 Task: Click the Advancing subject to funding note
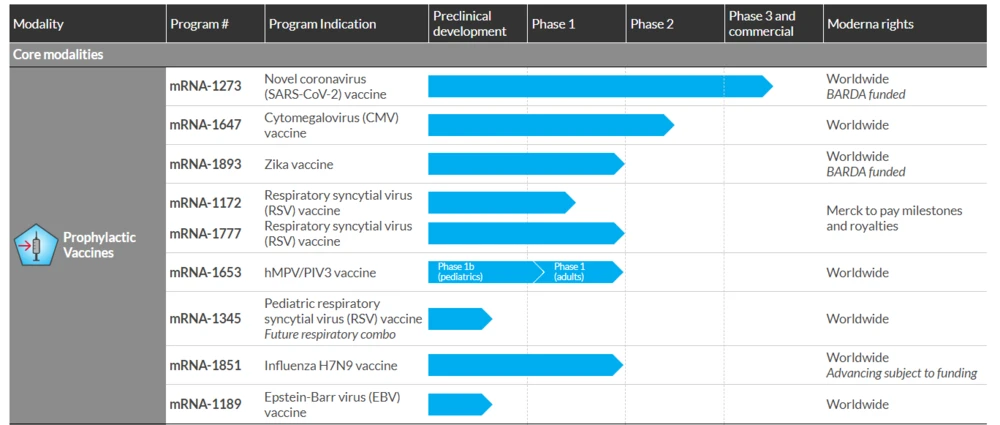(901, 373)
